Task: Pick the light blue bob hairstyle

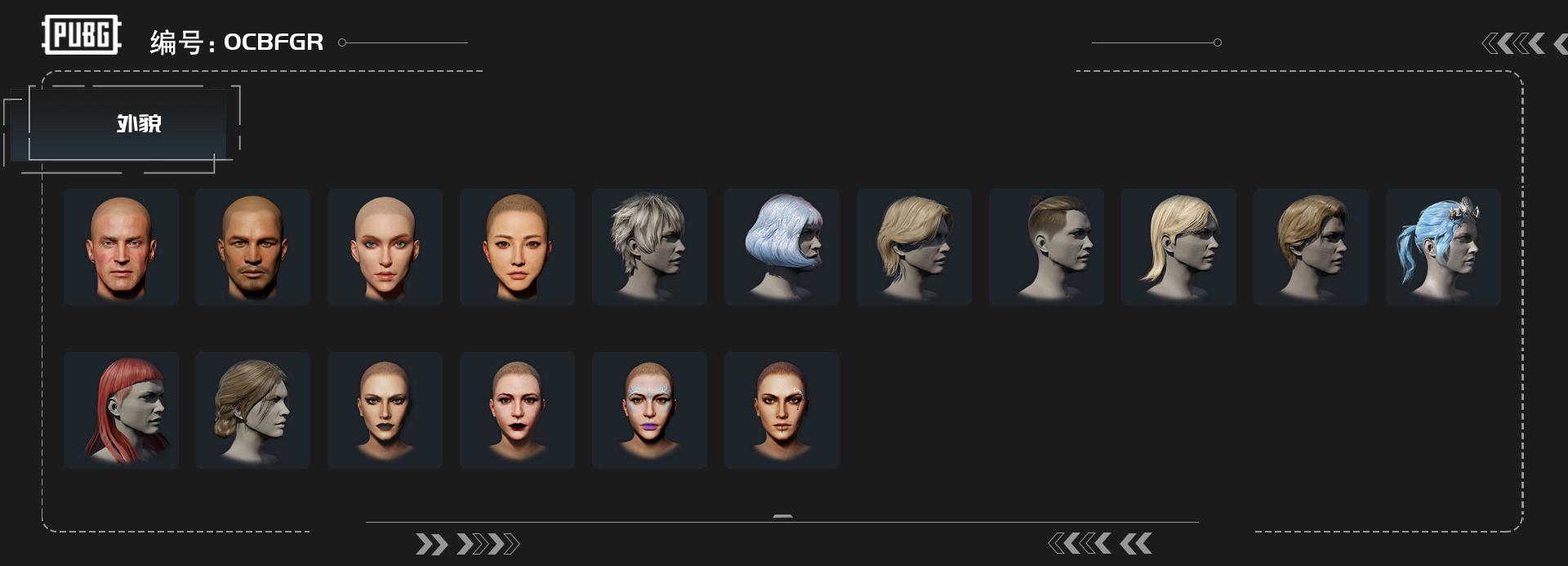Action: (782, 247)
